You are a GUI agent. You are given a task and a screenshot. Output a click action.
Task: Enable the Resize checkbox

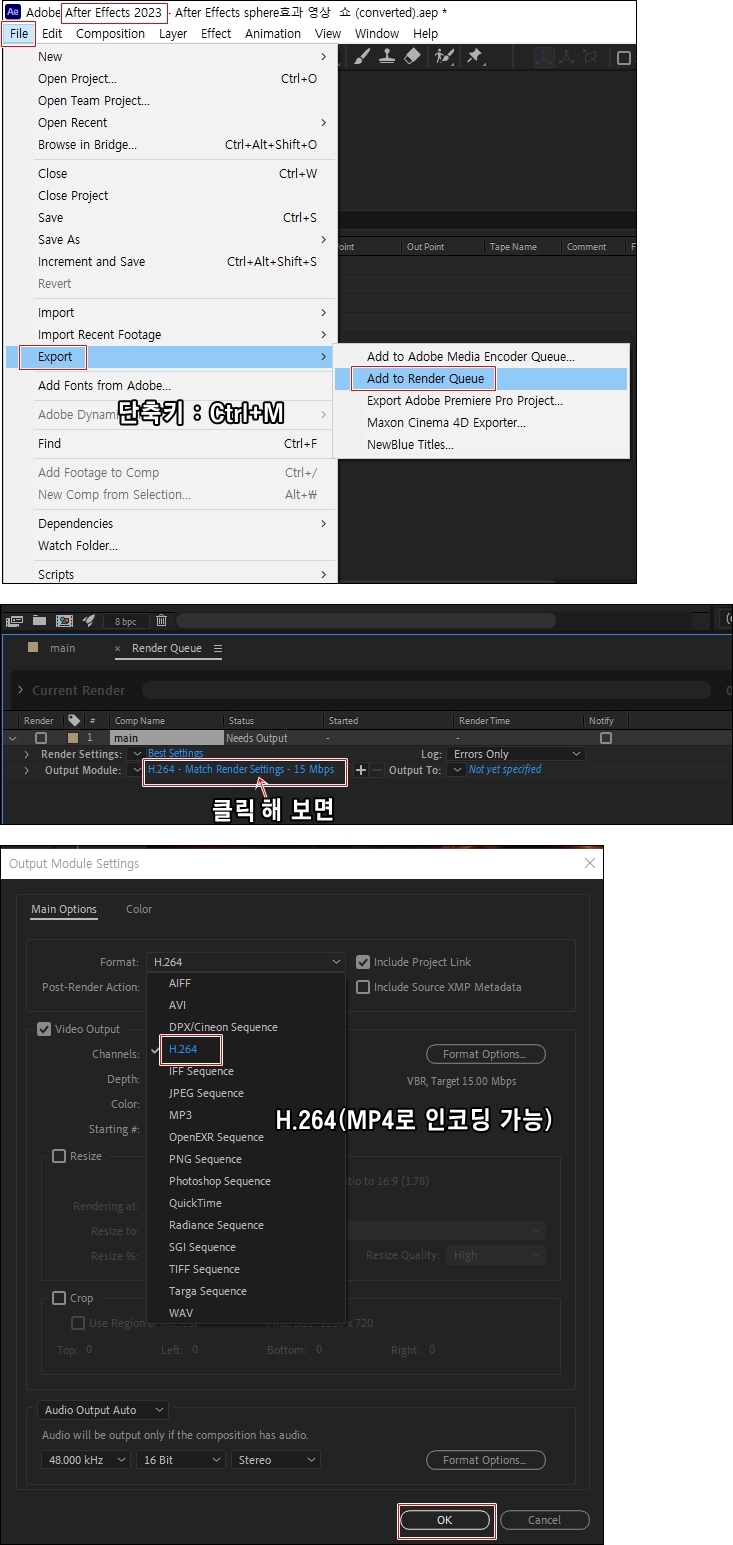59,1156
